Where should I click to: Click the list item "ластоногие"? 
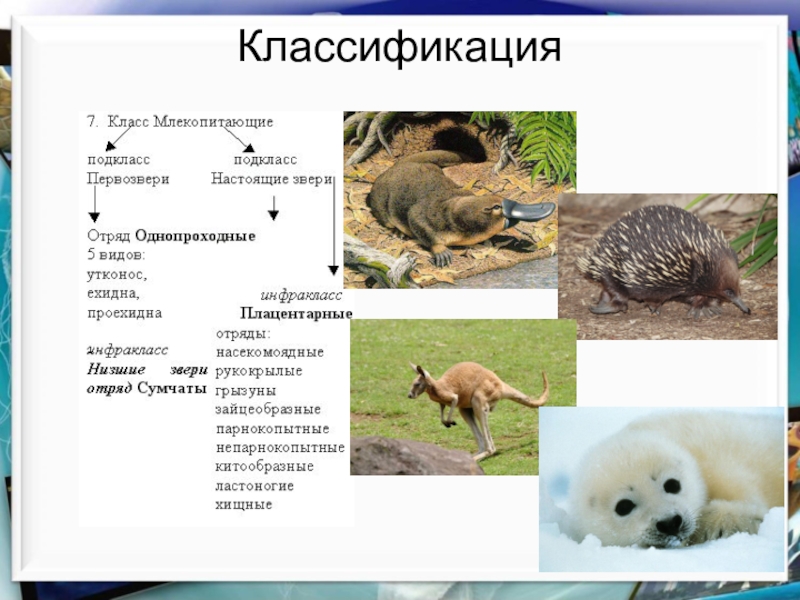click(x=255, y=486)
